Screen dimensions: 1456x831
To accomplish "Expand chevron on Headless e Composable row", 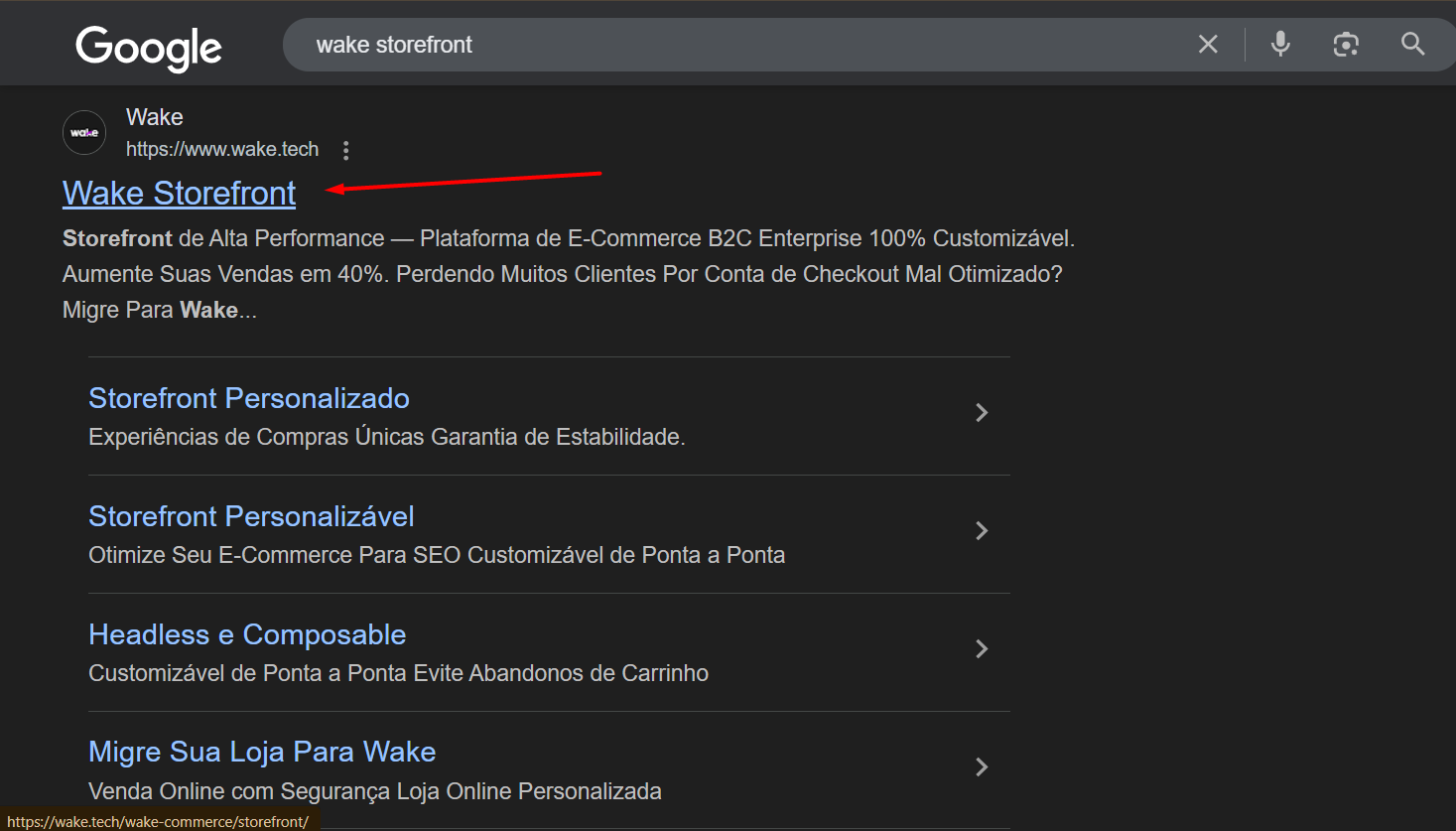I will pos(982,648).
